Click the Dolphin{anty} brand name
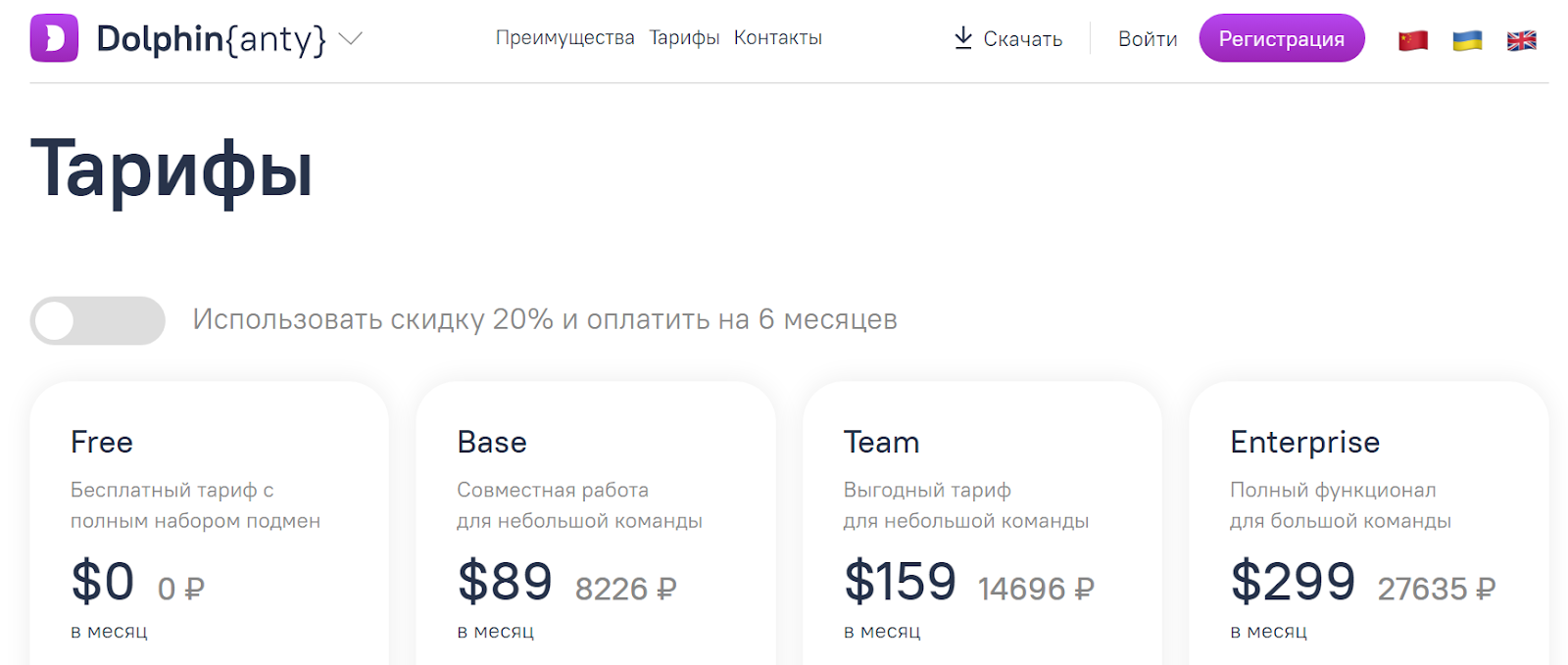The height and width of the screenshot is (665, 1568). click(x=211, y=39)
